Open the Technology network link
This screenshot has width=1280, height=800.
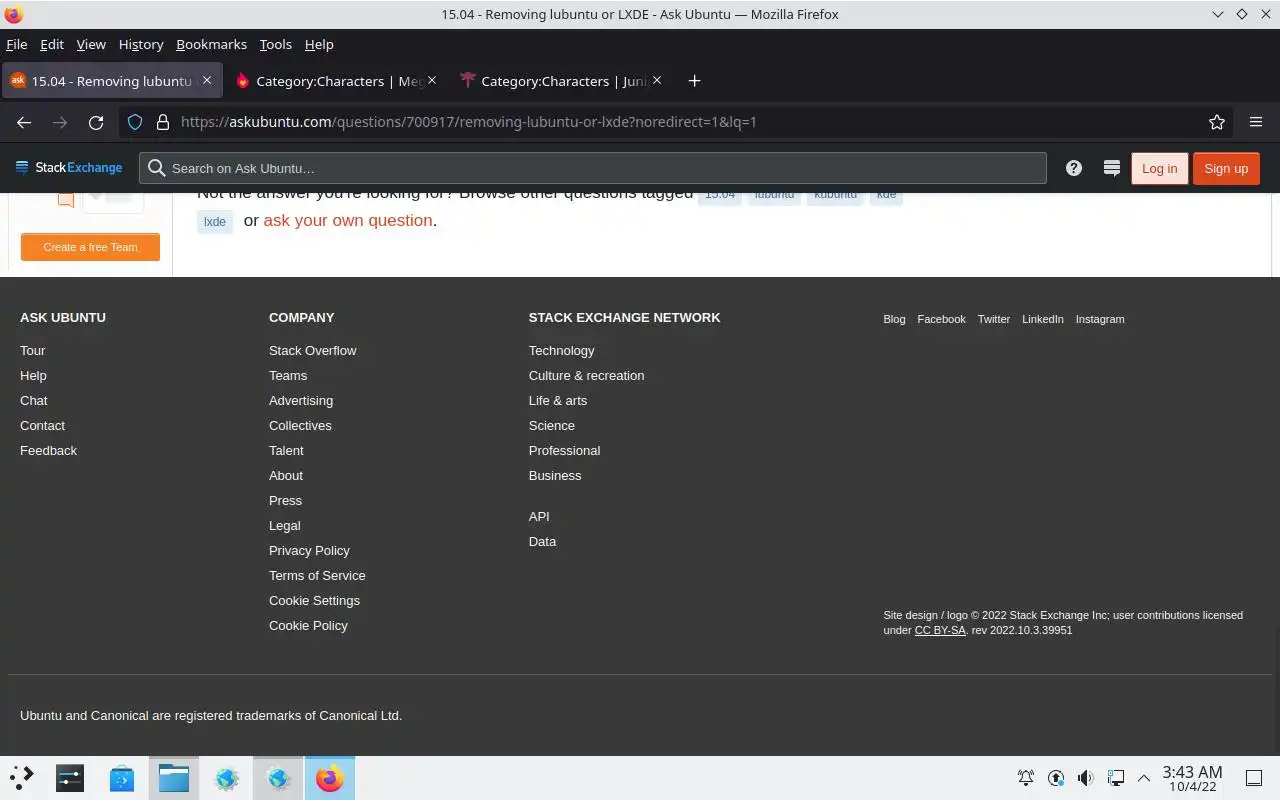pos(561,350)
